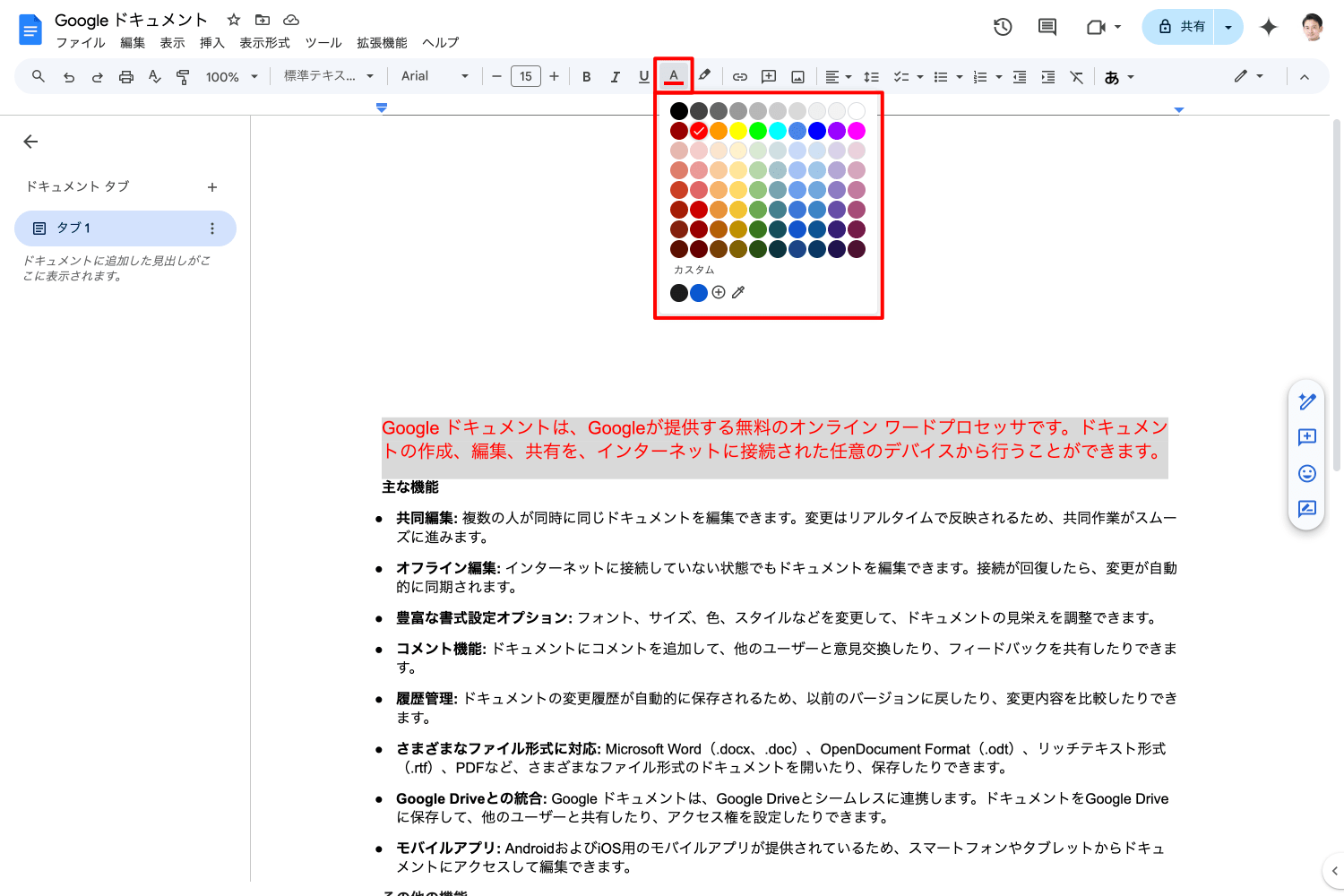Collapse the toolbar with the chevron
This screenshot has width=1344, height=896.
click(1305, 77)
